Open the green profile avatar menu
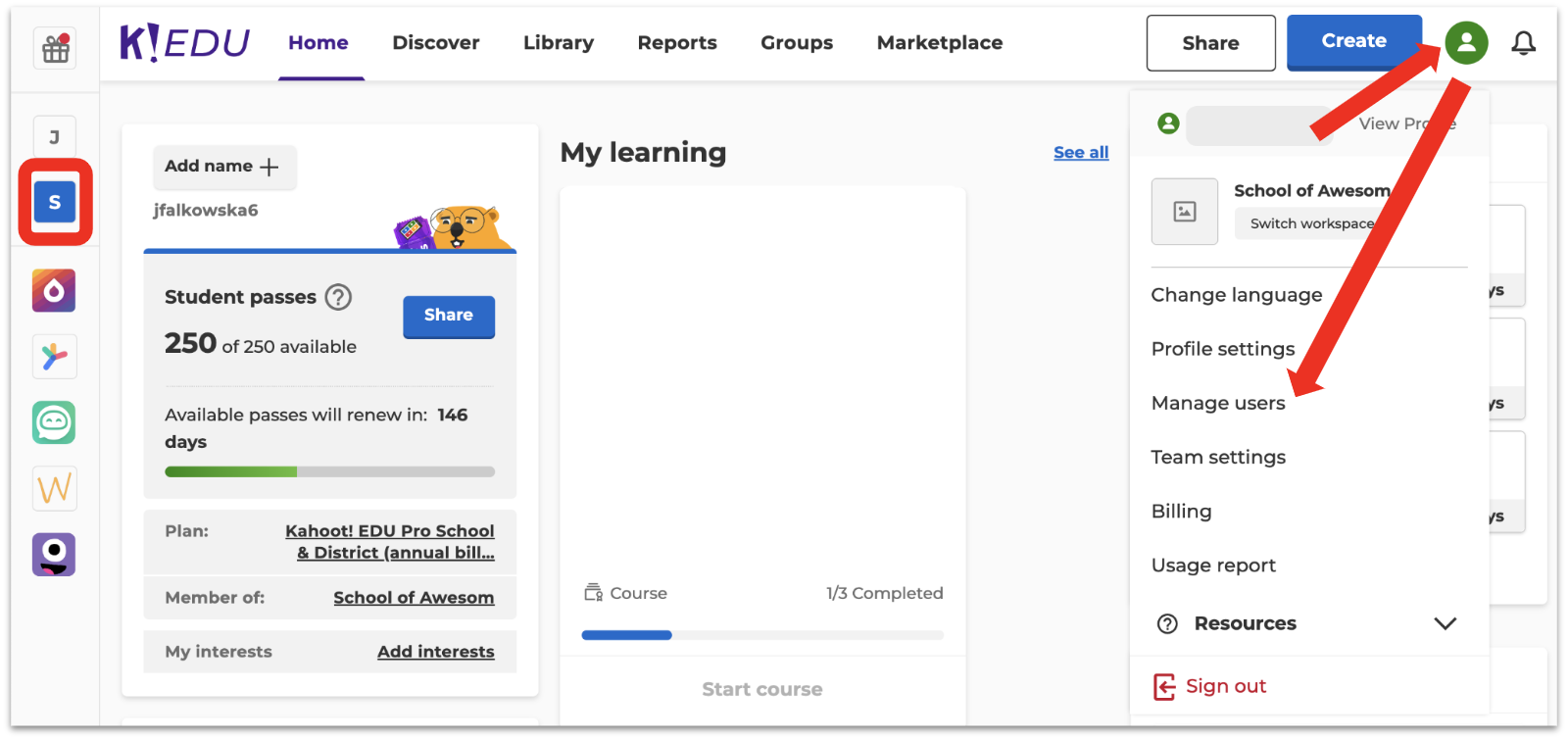Screen dimensions: 1568x739 coord(1466,42)
